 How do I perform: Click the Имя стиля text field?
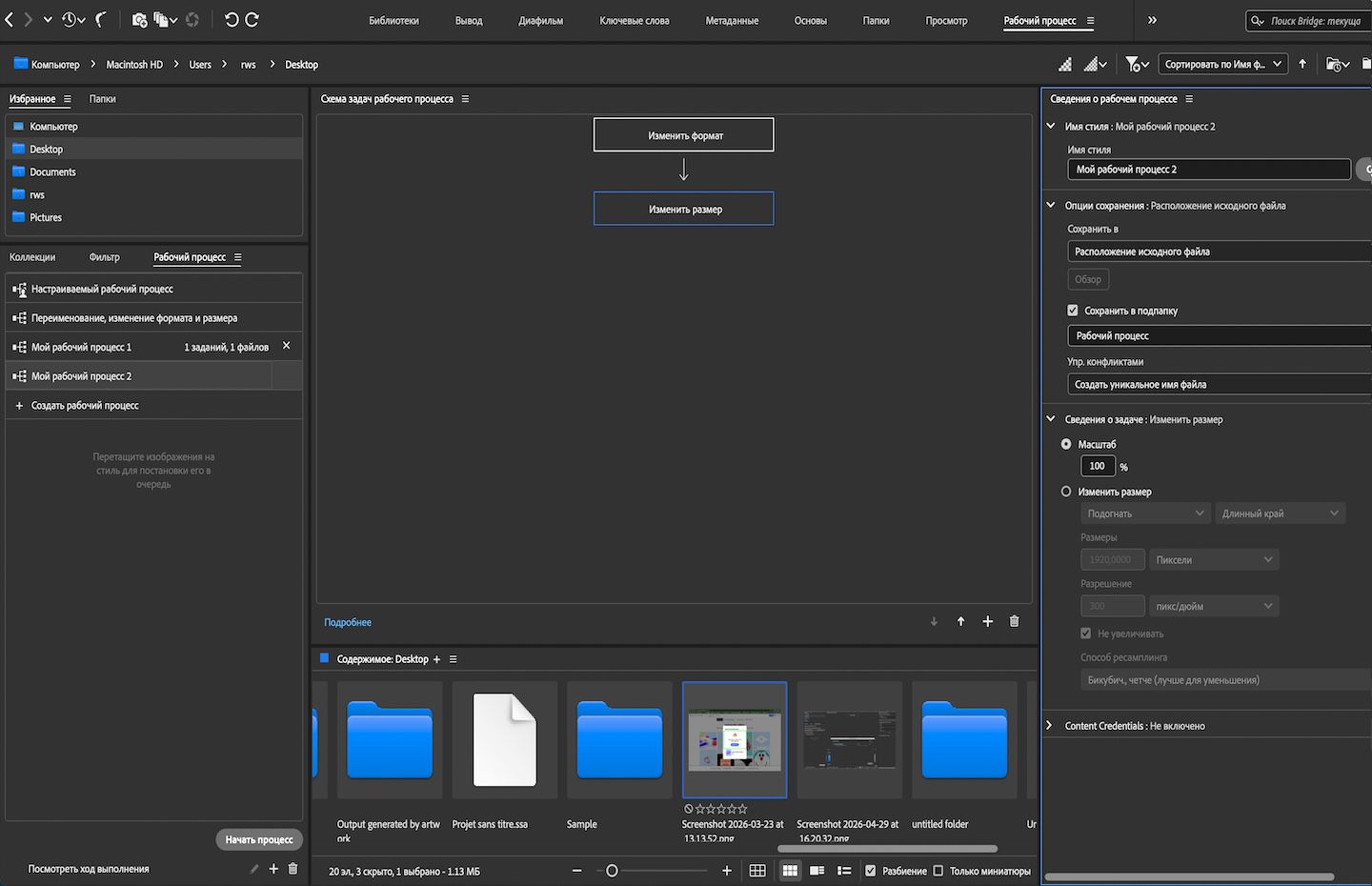coord(1209,170)
